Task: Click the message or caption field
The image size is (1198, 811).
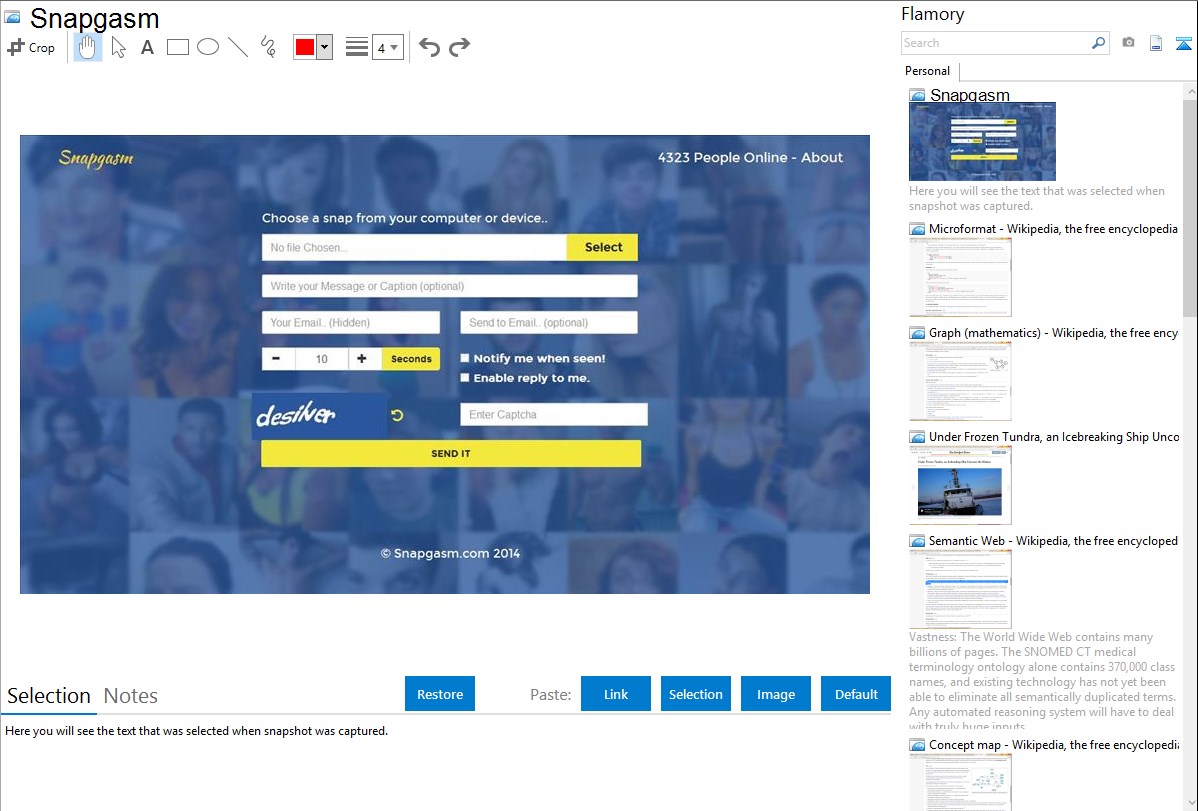Action: 449,286
